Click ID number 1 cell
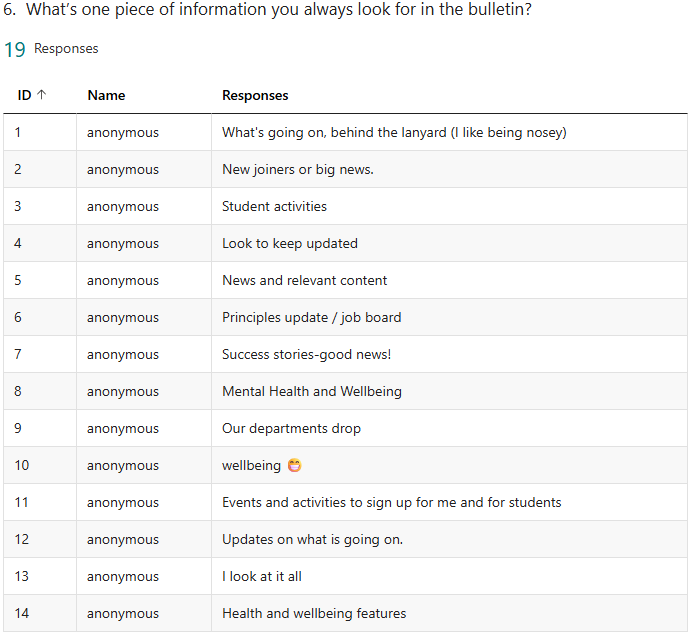The width and height of the screenshot is (693, 632). click(x=18, y=133)
